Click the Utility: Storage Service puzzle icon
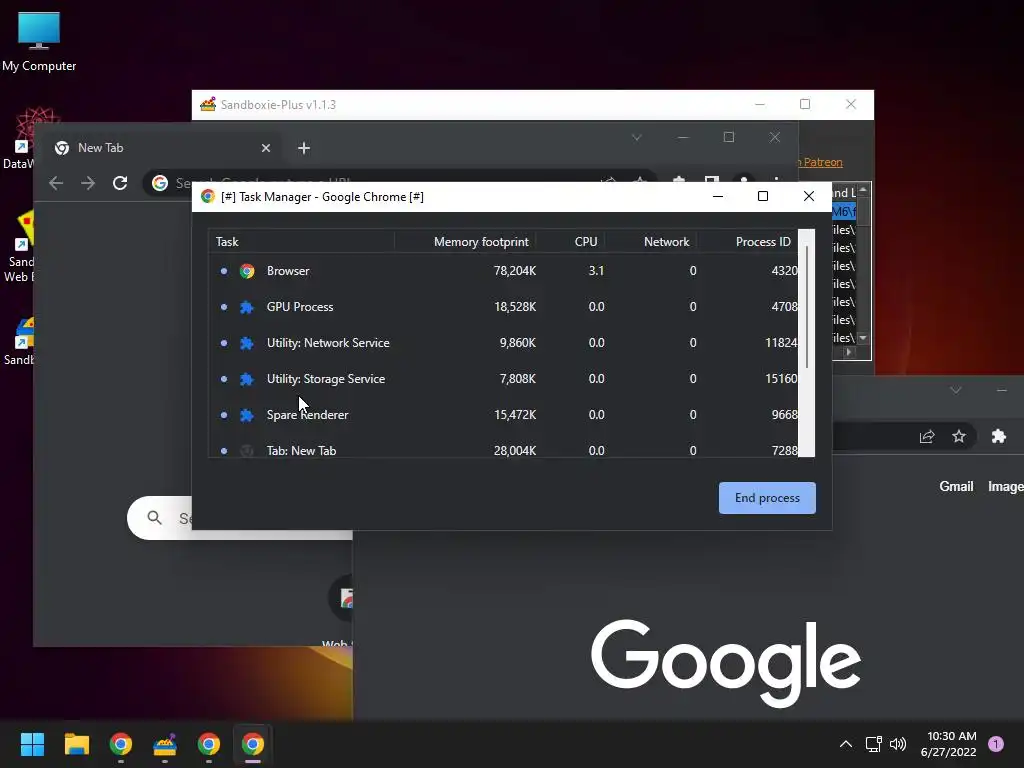 coord(247,379)
